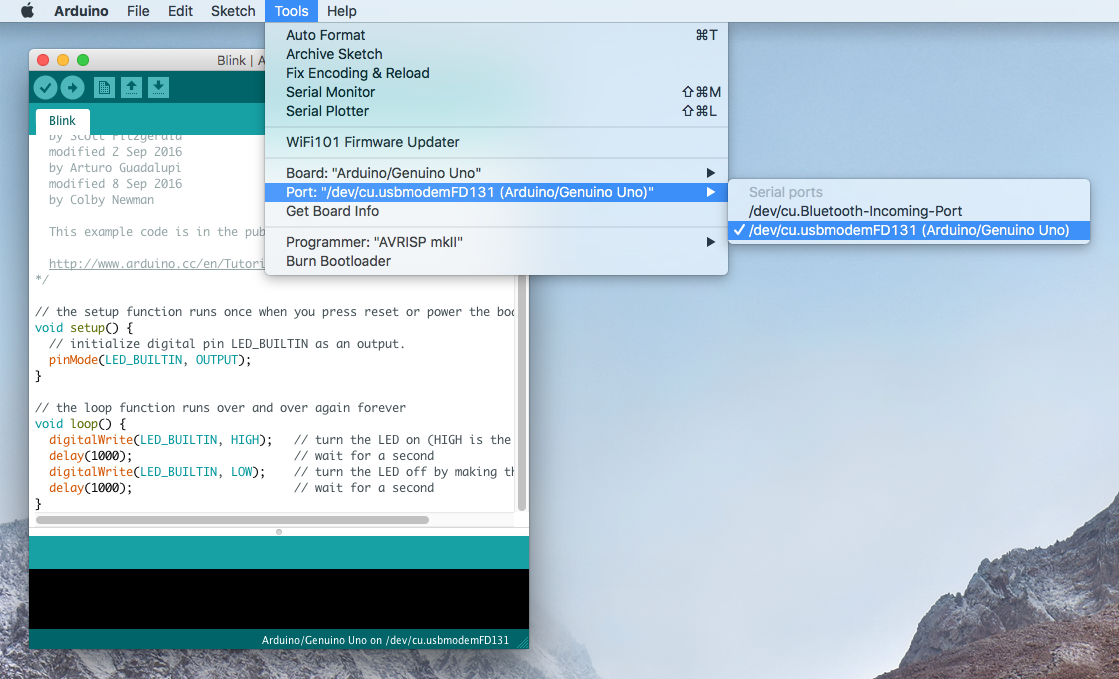The height and width of the screenshot is (679, 1119).
Task: Zoom the Blink window with the green button
Action: point(83,60)
